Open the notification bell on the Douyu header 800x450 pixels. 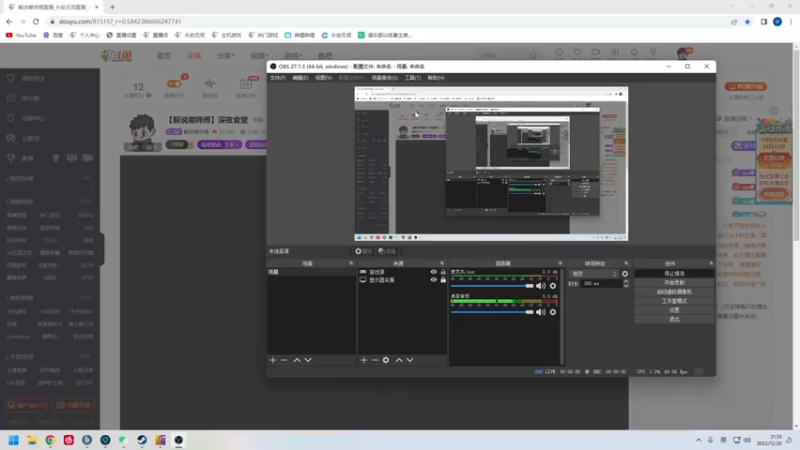[x=634, y=53]
